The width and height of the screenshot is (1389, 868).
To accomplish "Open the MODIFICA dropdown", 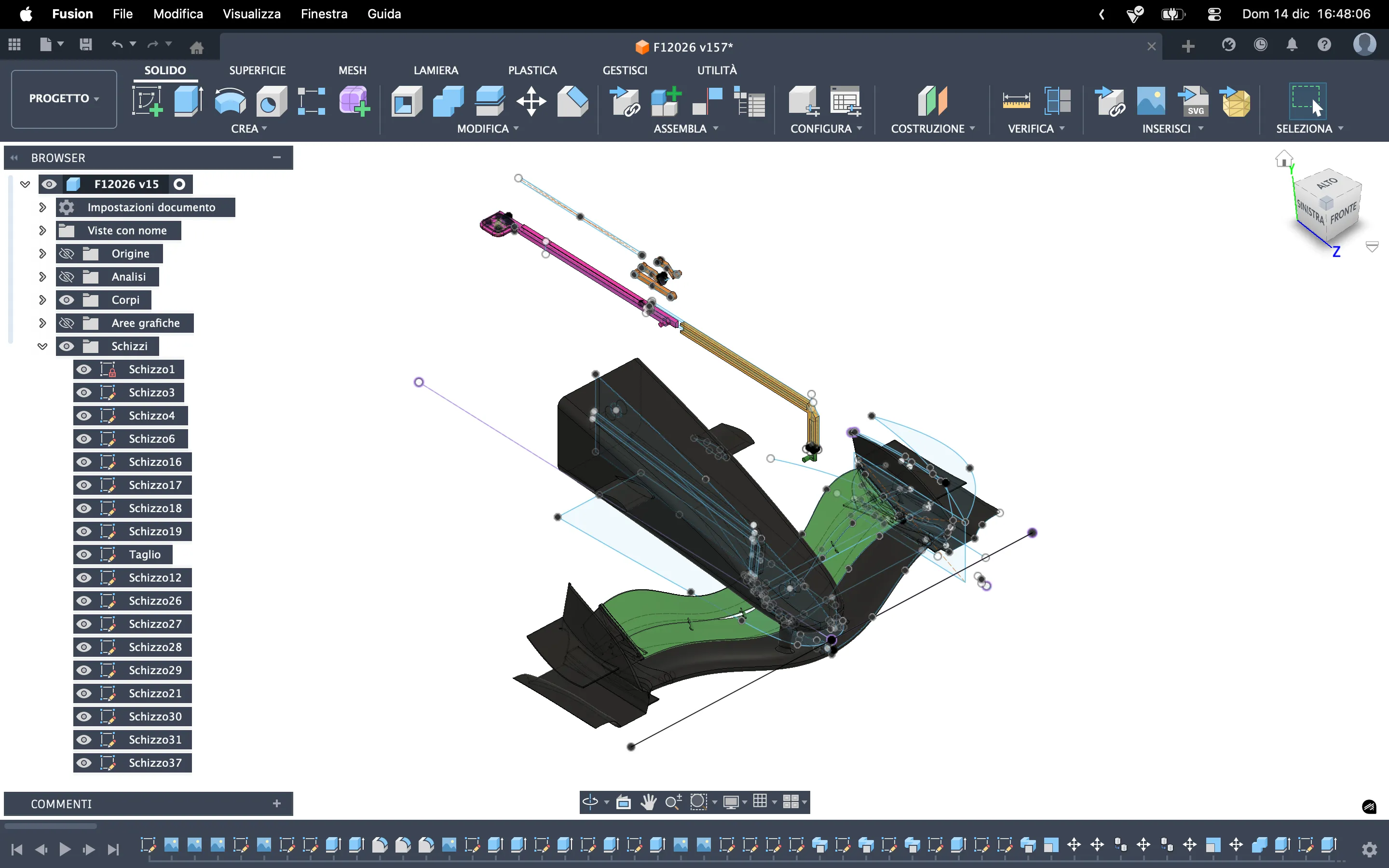I will [488, 129].
